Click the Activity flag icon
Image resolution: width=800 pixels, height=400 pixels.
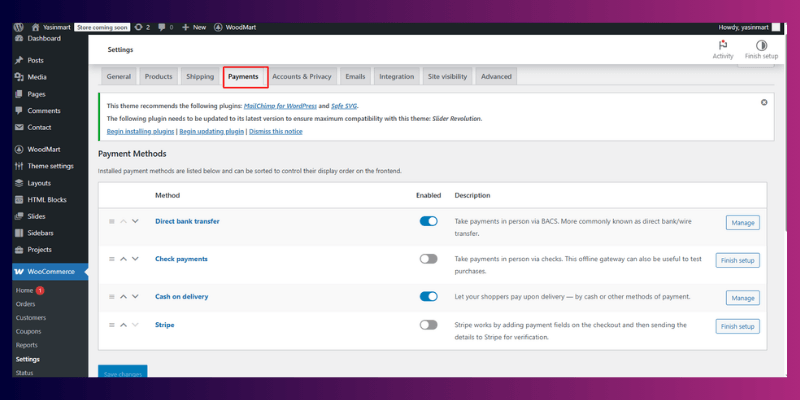tap(722, 45)
